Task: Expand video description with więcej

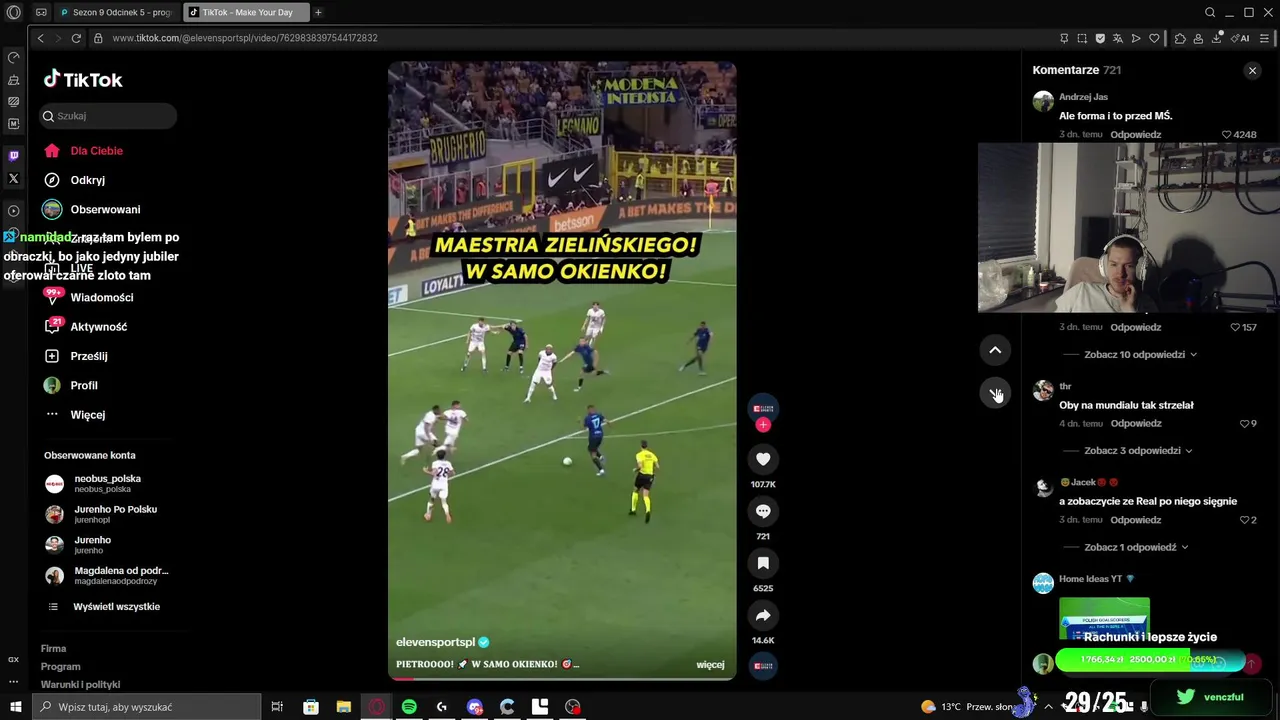Action: (710, 665)
